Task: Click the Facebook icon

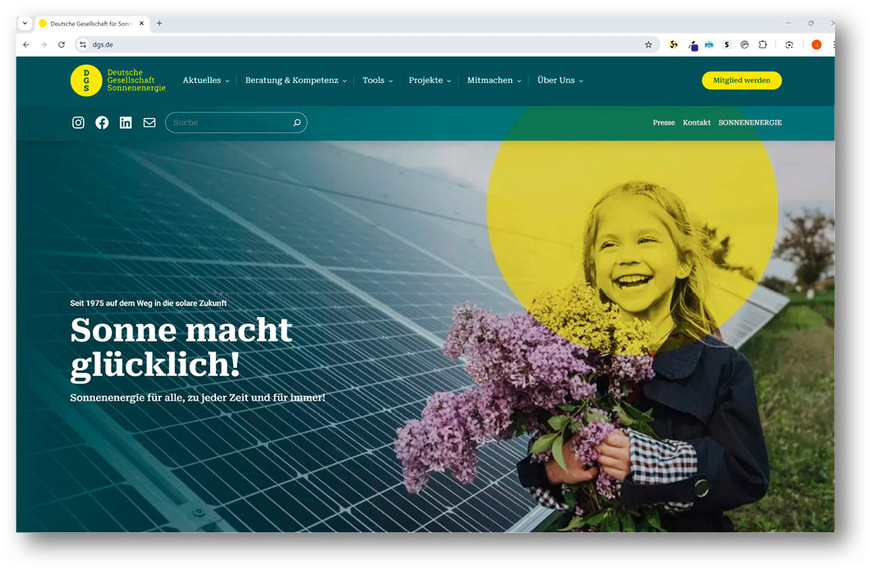Action: click(102, 122)
